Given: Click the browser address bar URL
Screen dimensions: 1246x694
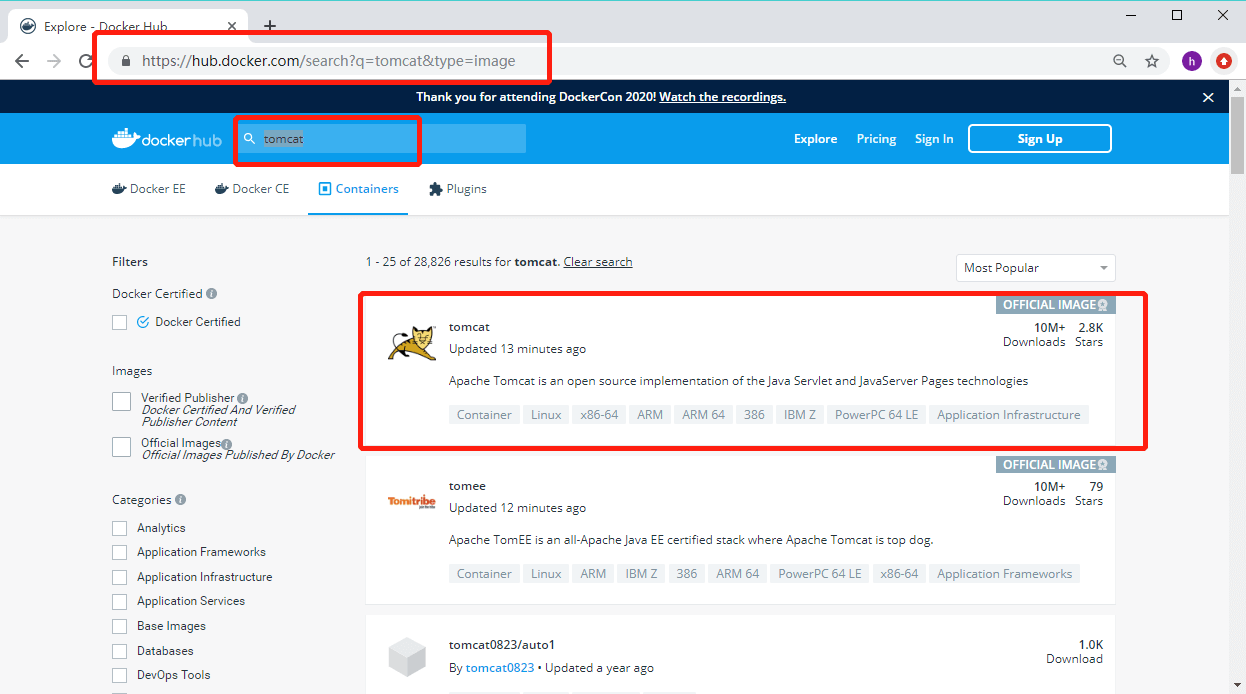Looking at the screenshot, I should point(329,61).
